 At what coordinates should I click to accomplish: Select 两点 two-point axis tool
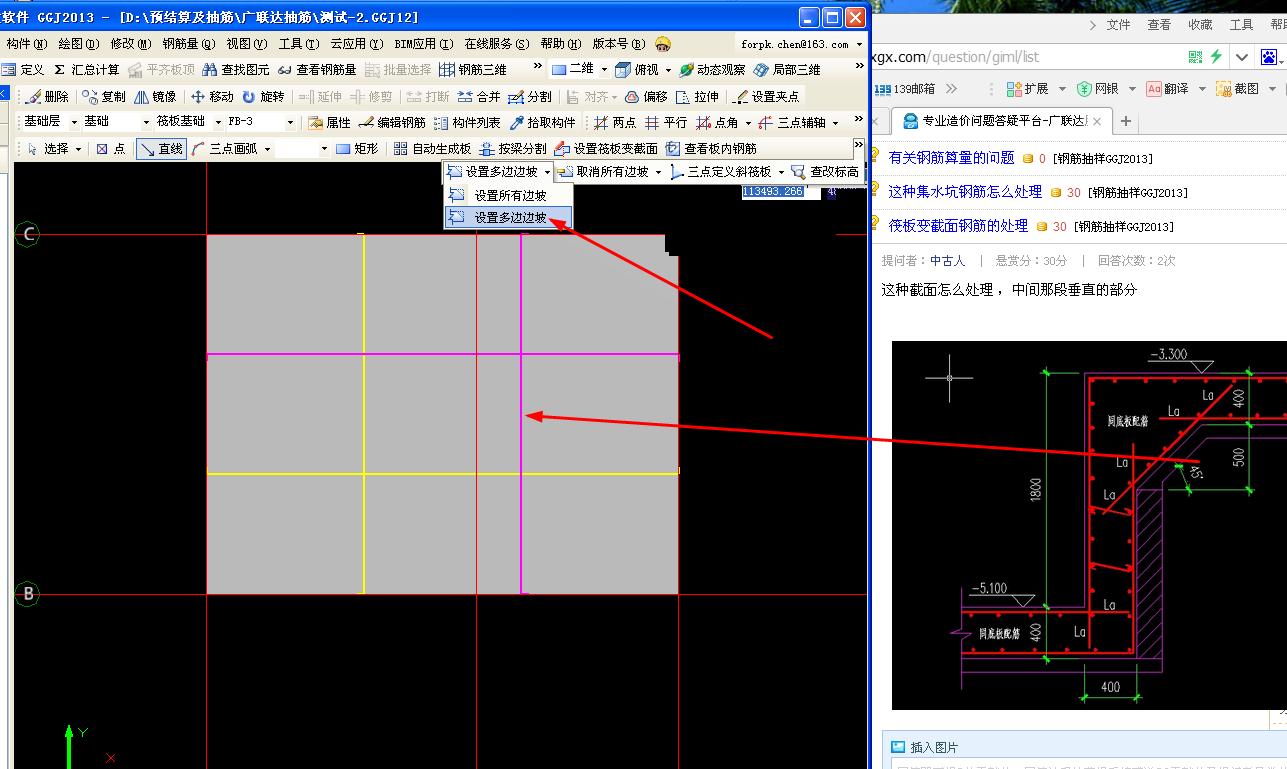[x=615, y=122]
